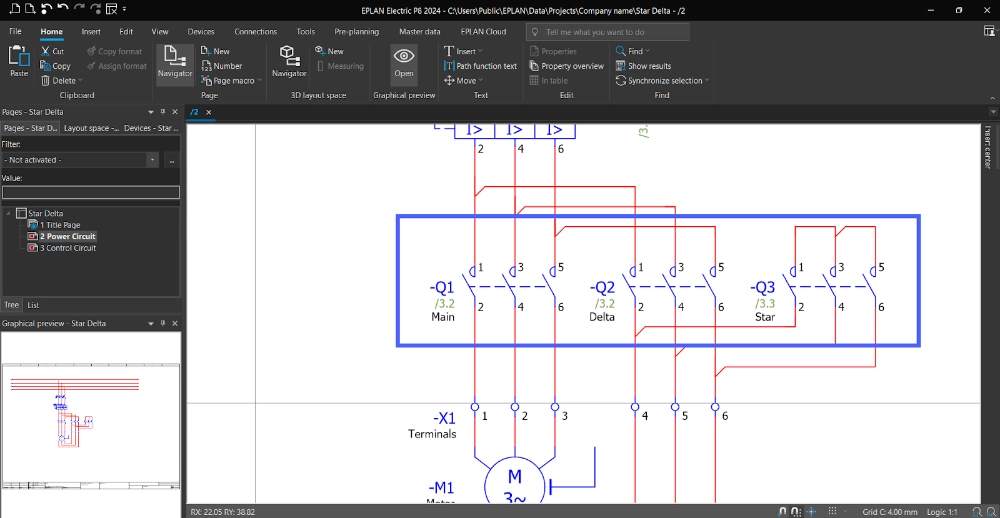Screen dimensions: 1000x518
Task: Expand the Page macro dropdown
Action: coord(260,81)
